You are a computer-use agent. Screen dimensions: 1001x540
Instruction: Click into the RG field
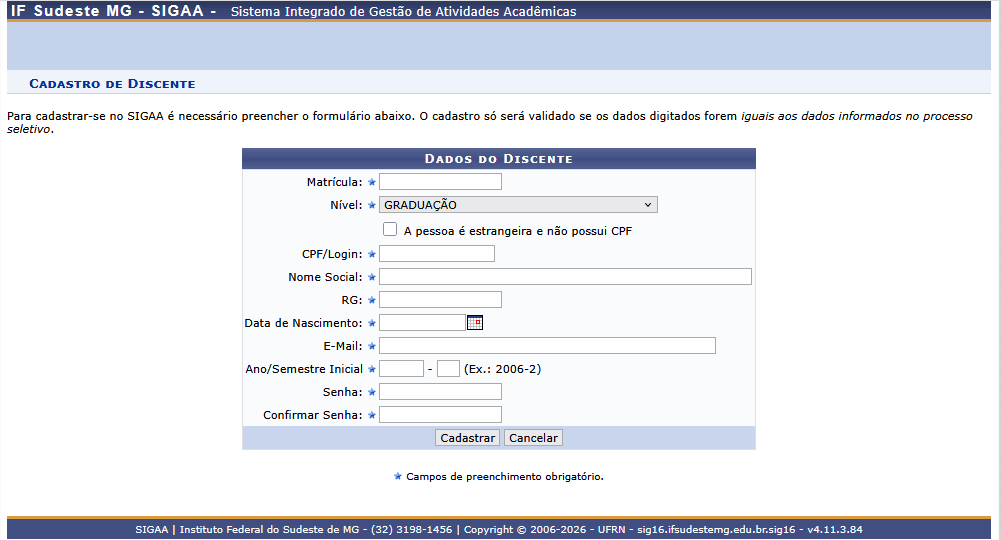click(x=440, y=300)
